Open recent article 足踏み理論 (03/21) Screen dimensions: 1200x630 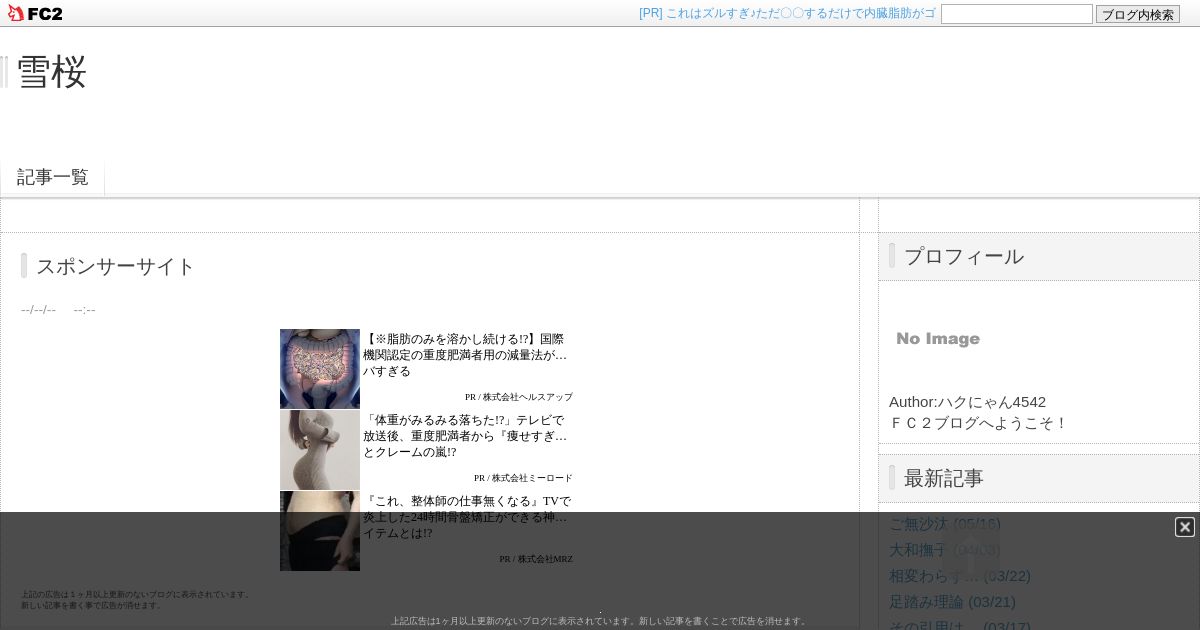point(952,602)
